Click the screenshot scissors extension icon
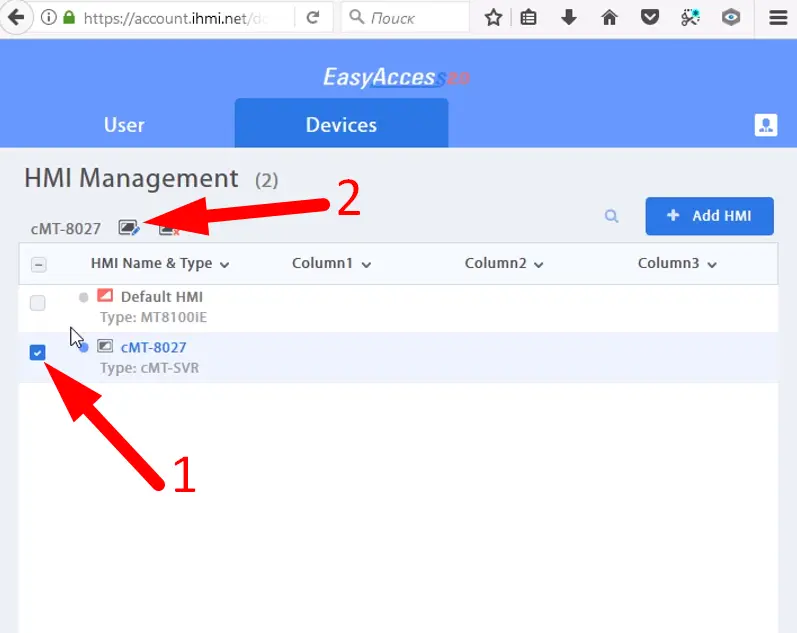 tap(690, 18)
